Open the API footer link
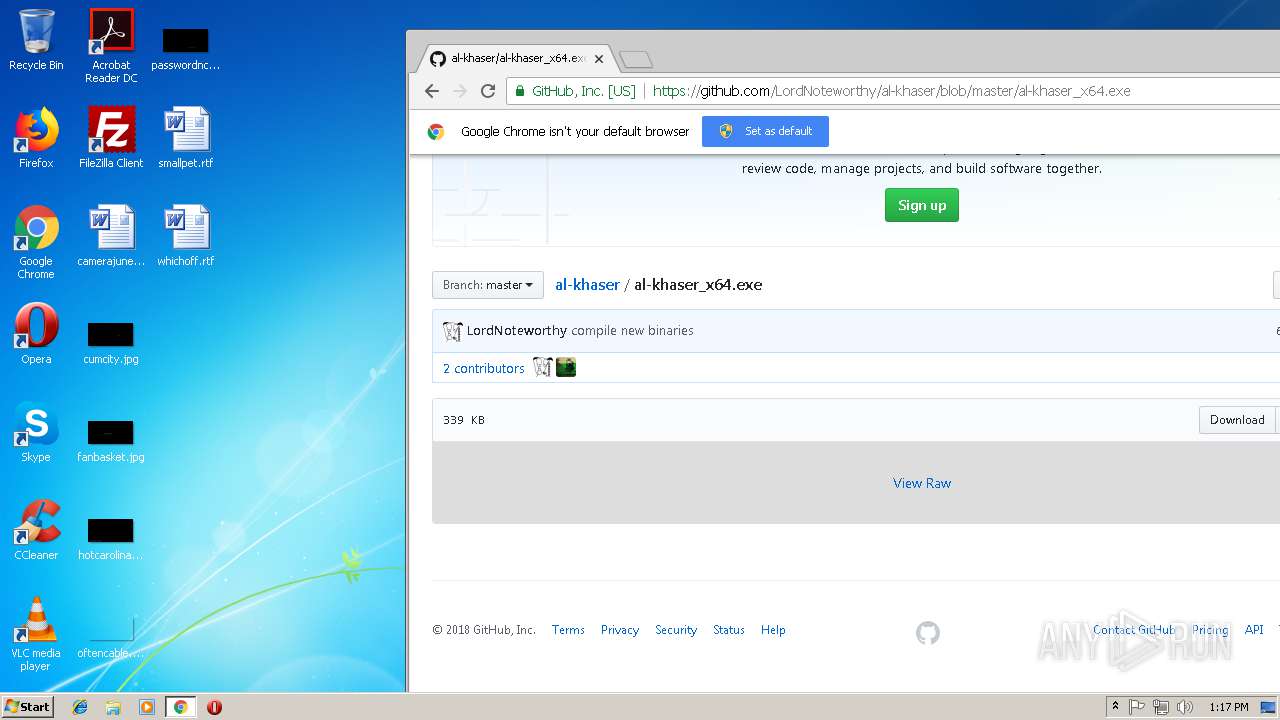Screen dimensions: 1280x720 coord(1254,630)
